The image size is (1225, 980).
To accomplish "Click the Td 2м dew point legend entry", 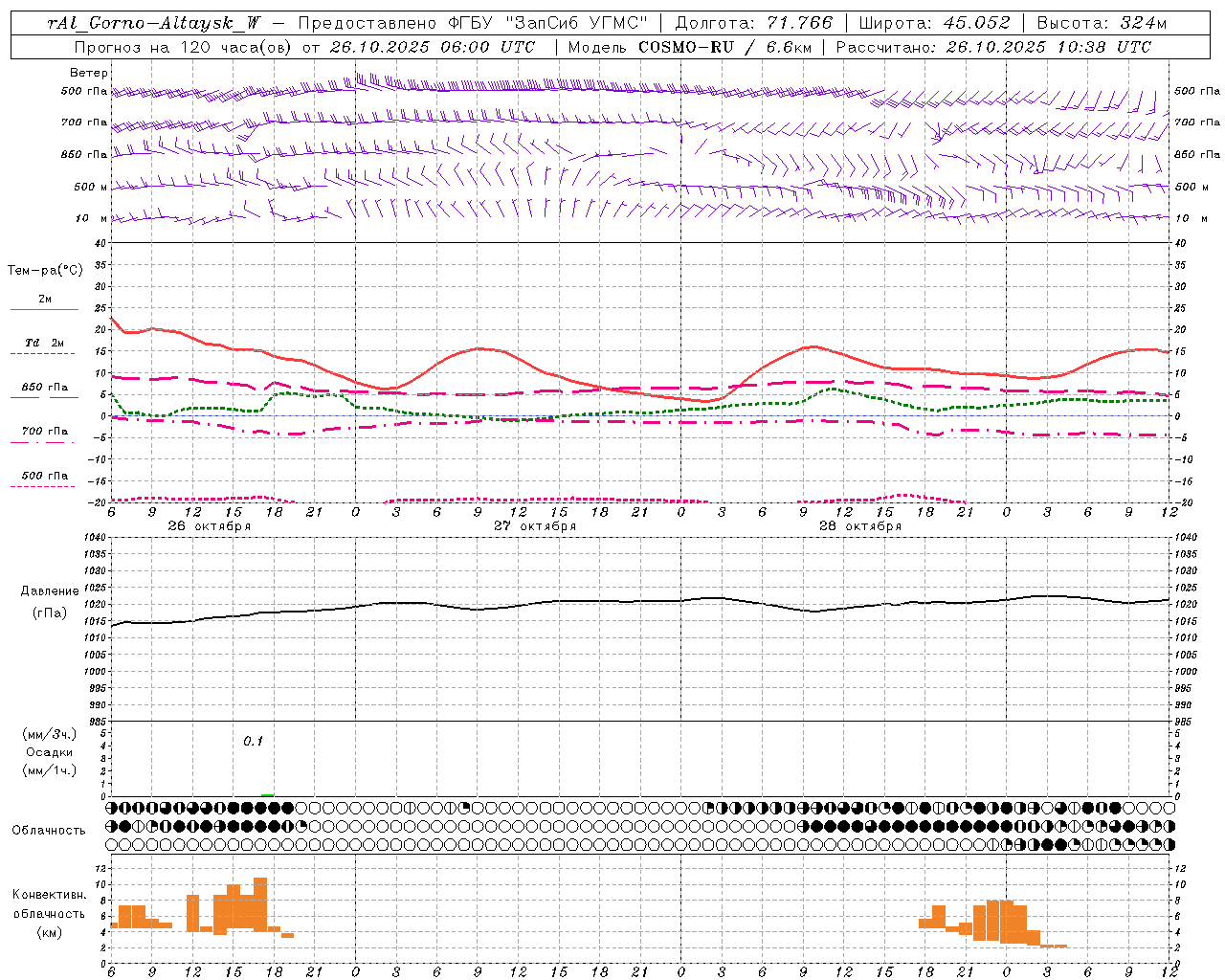I will pos(45,343).
